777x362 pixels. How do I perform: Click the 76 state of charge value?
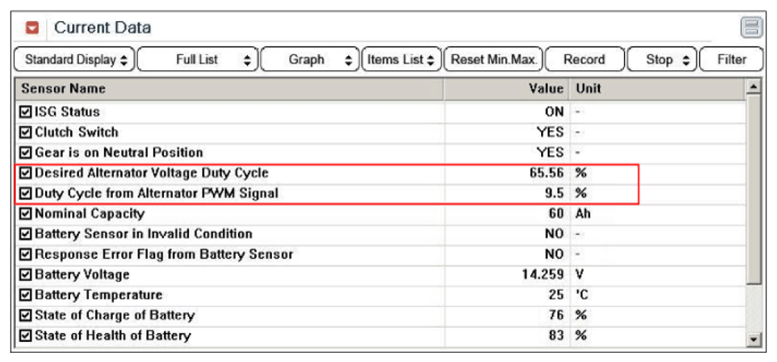(x=556, y=315)
